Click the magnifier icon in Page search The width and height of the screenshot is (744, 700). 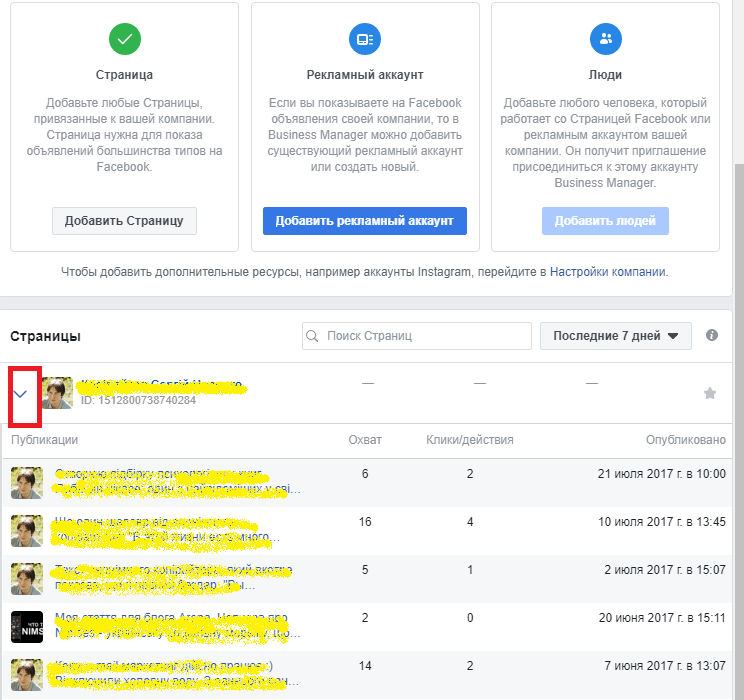point(314,336)
